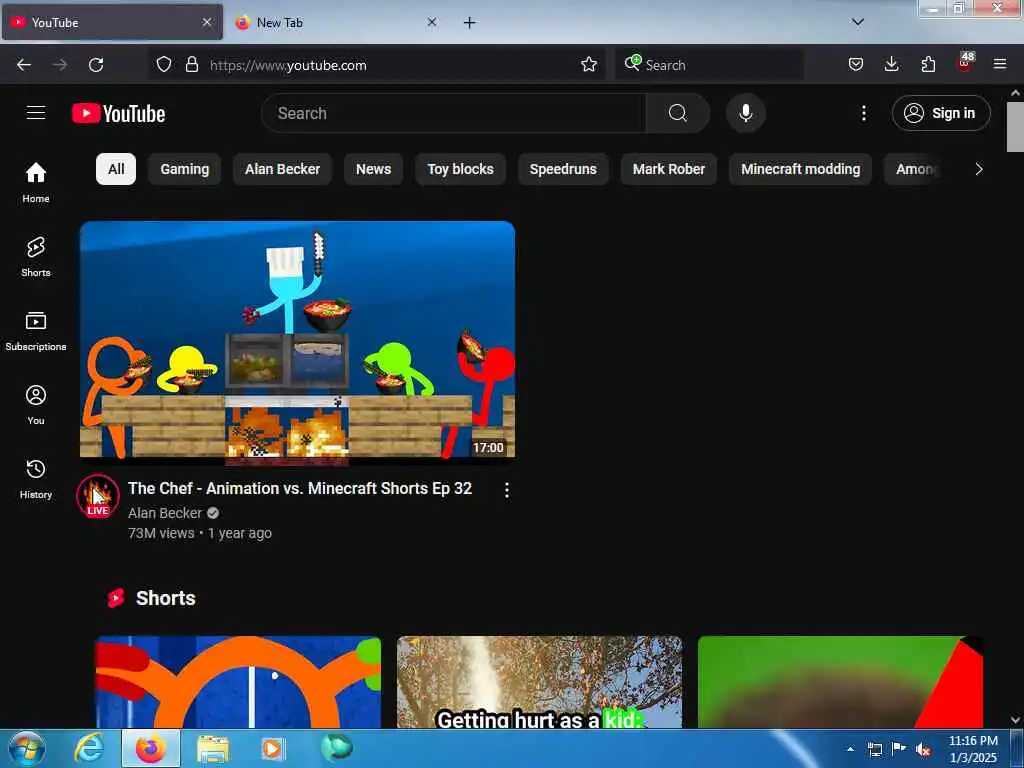Bookmark this page with the star icon
The image size is (1024, 768).
click(588, 65)
